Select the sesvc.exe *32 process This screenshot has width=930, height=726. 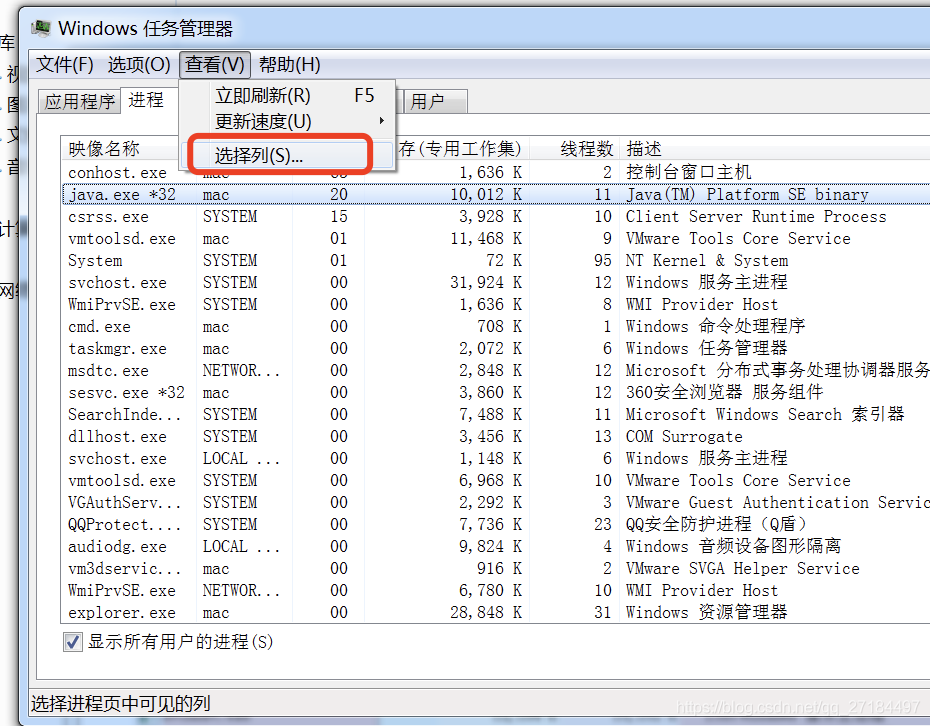[496, 393]
